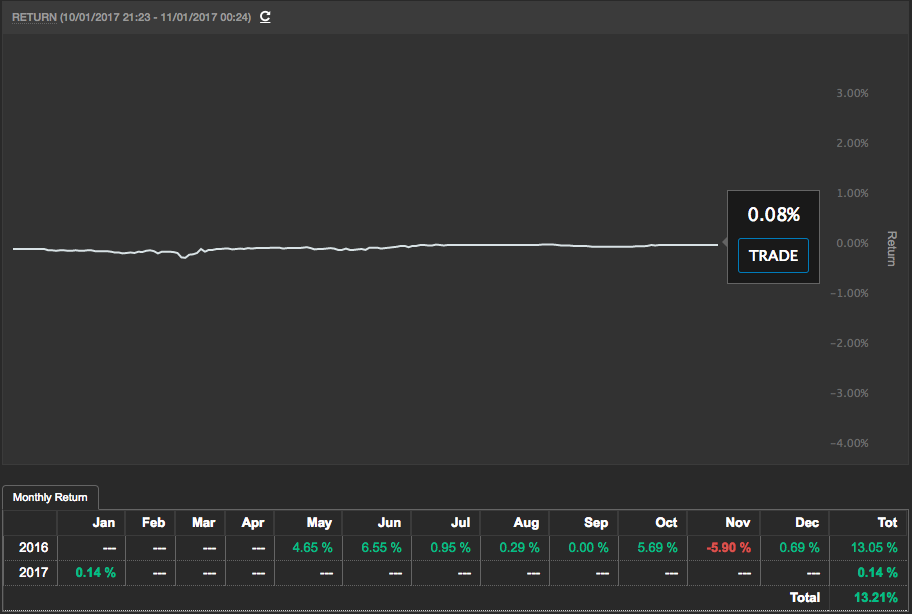Click the 0.08% value in the tooltip
The height and width of the screenshot is (614, 912).
coord(773,214)
